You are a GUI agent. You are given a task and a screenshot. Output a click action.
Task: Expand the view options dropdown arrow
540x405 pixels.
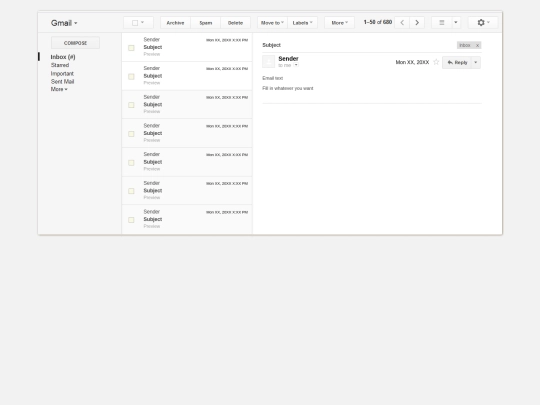pos(456,23)
